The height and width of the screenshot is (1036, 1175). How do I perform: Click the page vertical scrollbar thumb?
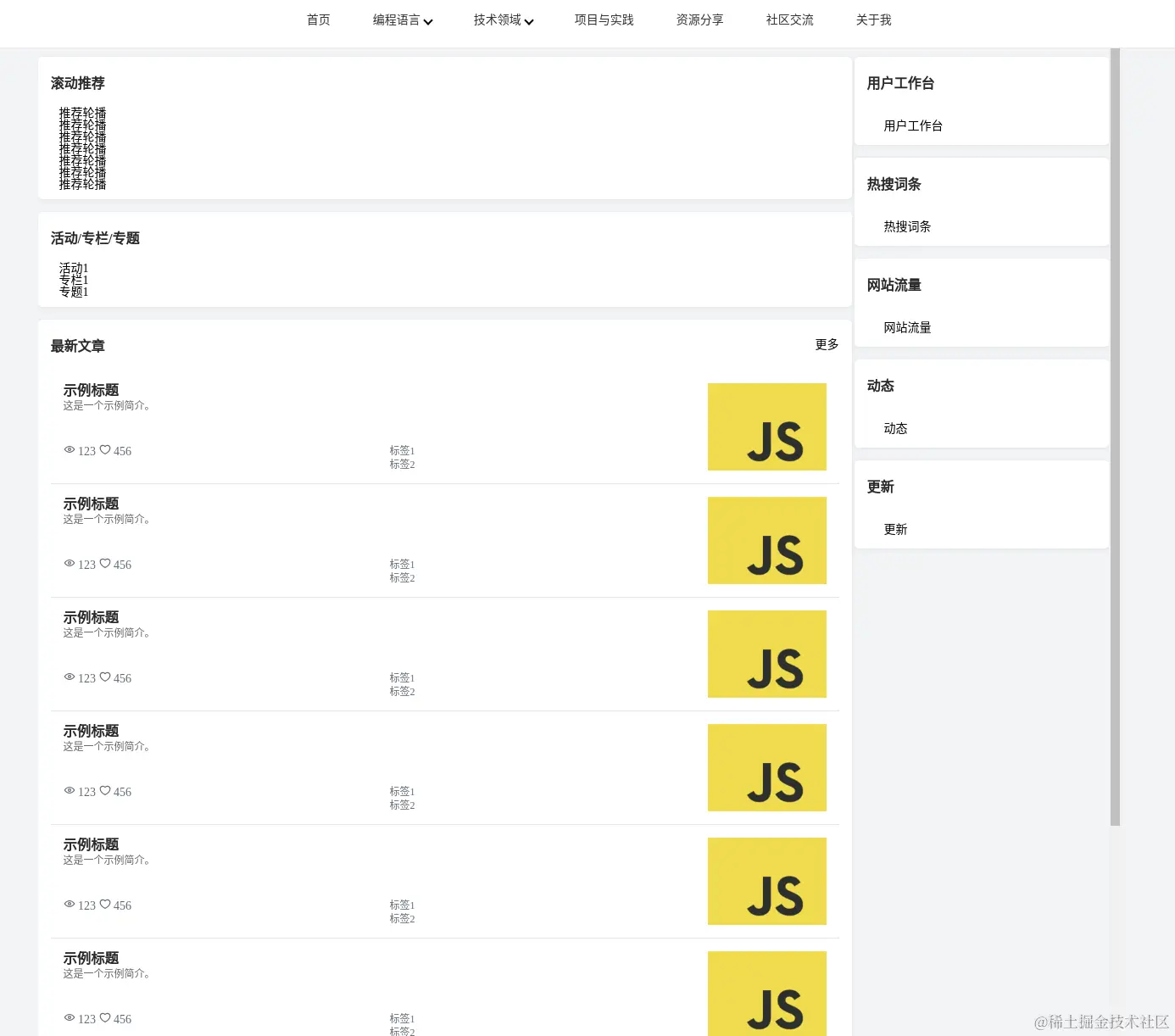[x=1115, y=437]
